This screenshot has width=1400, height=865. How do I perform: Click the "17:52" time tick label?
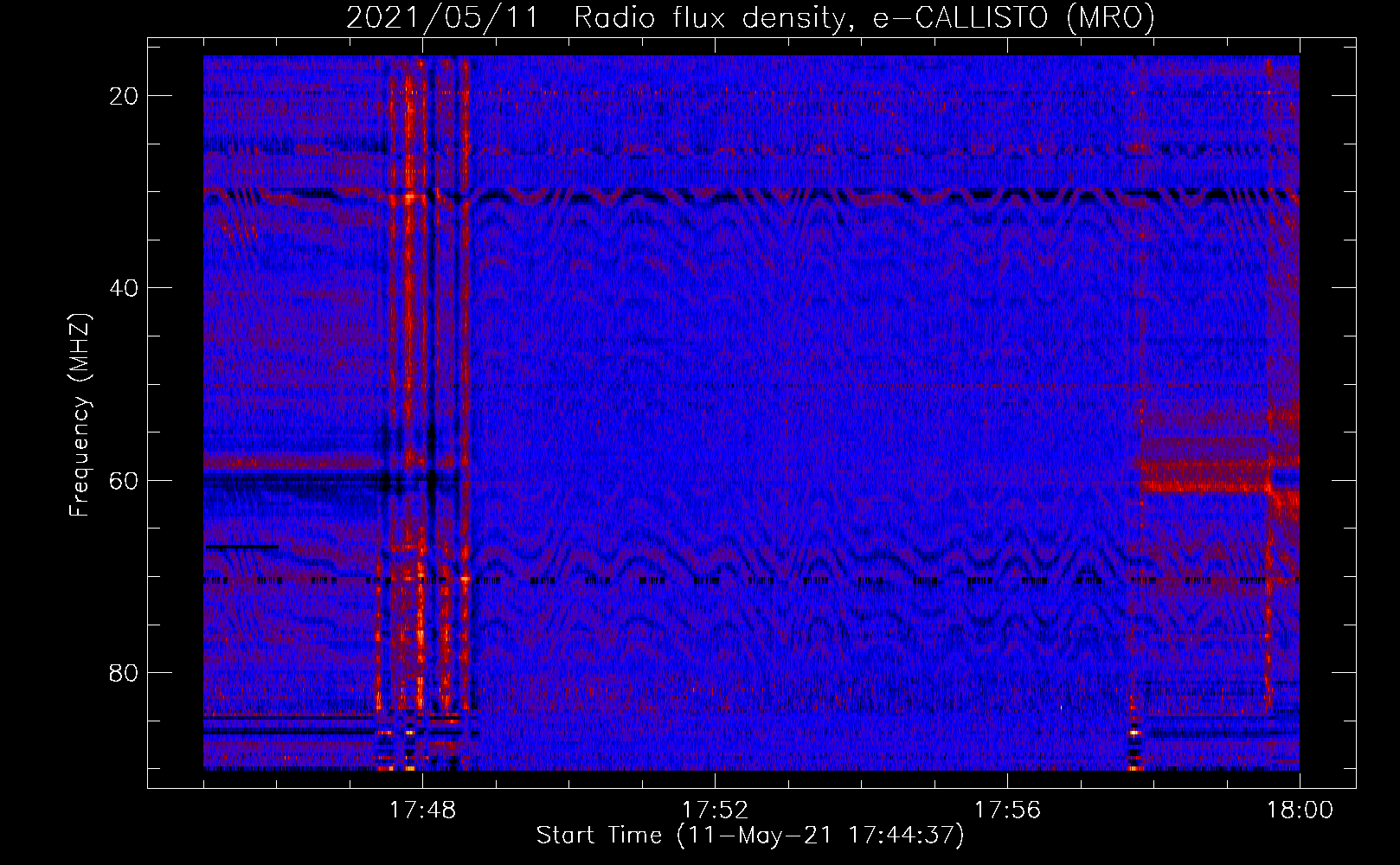pos(715,811)
